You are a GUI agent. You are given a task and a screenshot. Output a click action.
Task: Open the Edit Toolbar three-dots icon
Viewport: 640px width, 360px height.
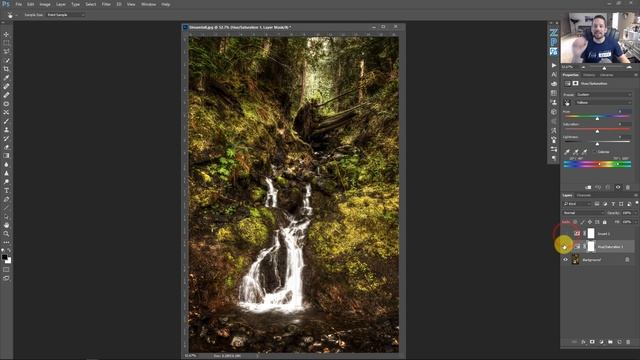pos(6,242)
